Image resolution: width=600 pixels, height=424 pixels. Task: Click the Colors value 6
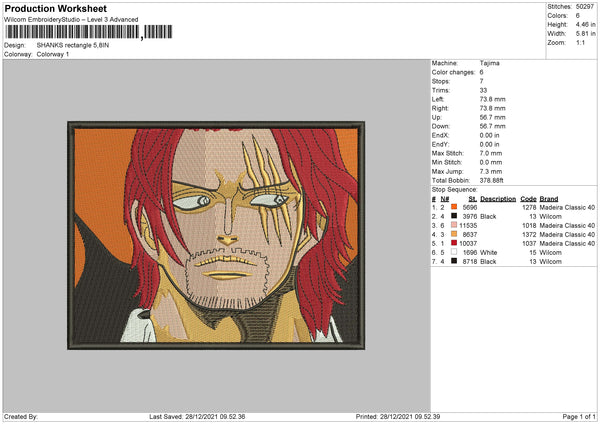pos(577,16)
